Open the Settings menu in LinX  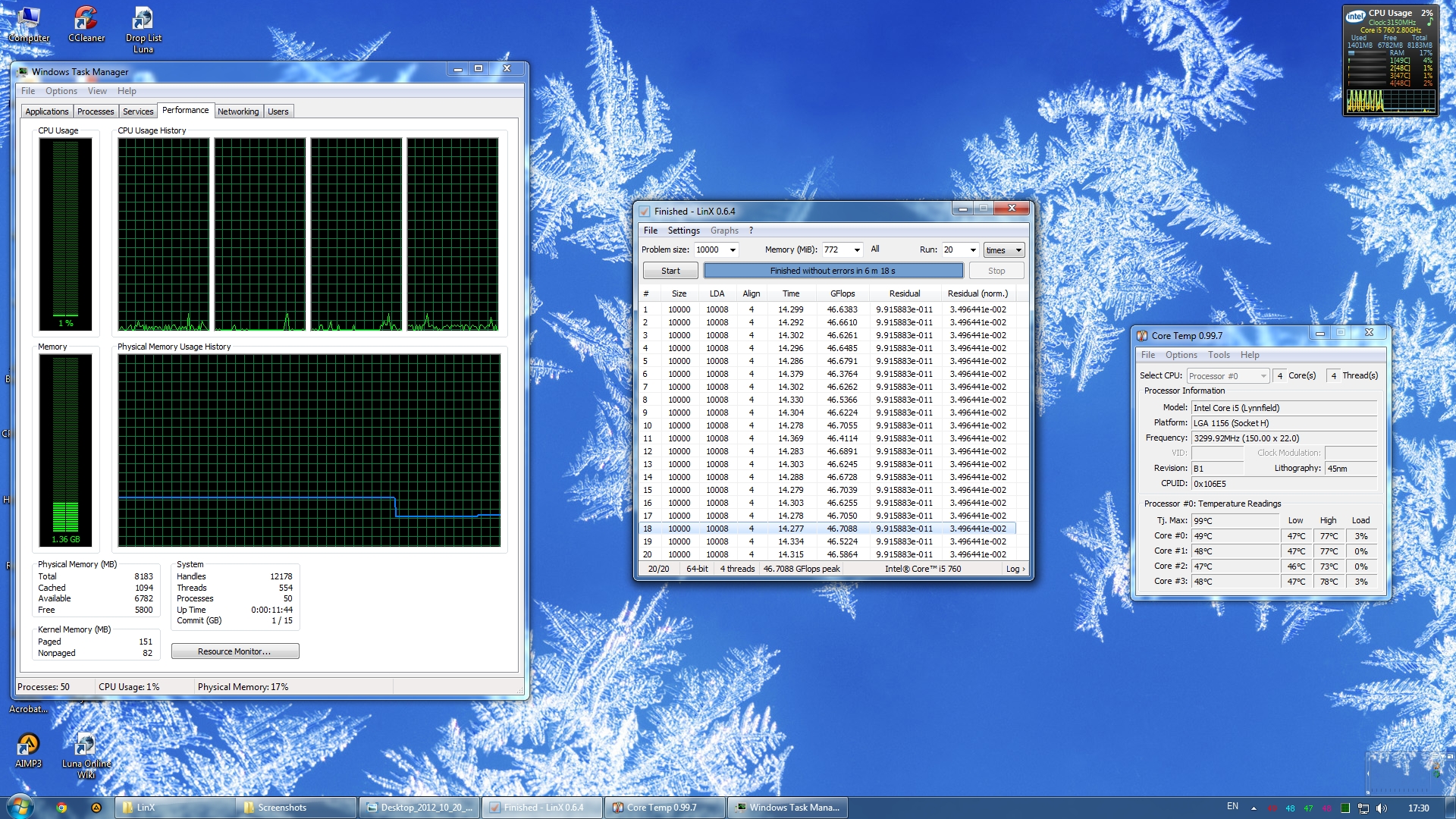(683, 231)
